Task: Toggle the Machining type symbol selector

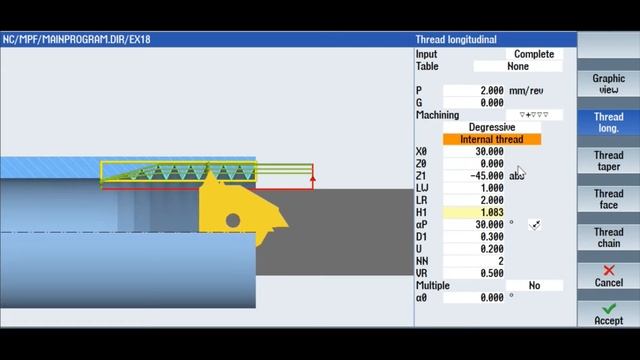Action: coord(534,115)
